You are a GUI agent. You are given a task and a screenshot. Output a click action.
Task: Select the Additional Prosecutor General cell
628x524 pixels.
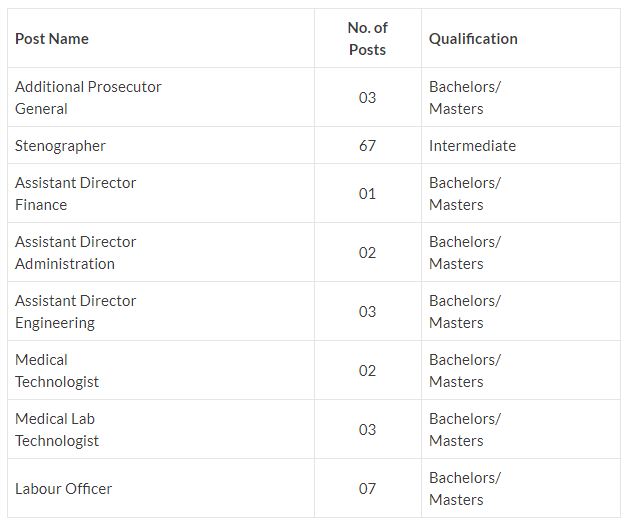pos(88,98)
